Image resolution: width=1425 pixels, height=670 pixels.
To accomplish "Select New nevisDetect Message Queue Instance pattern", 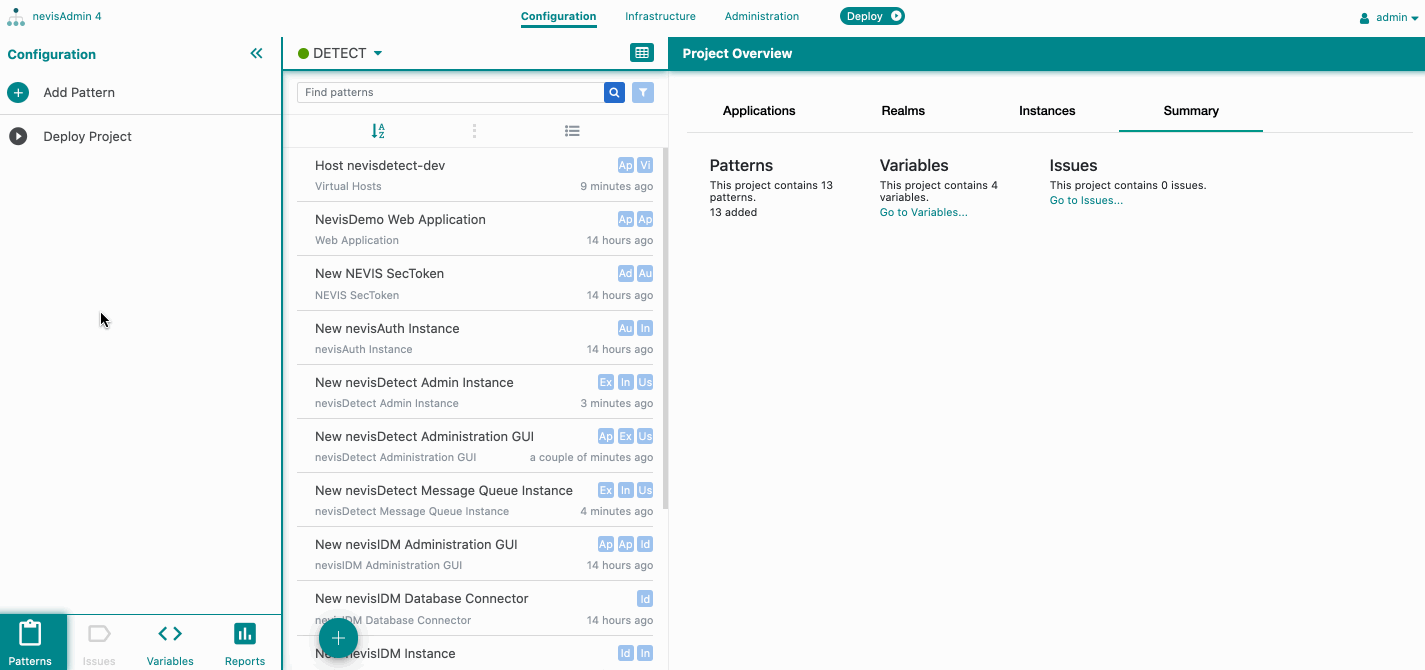I will [x=475, y=500].
